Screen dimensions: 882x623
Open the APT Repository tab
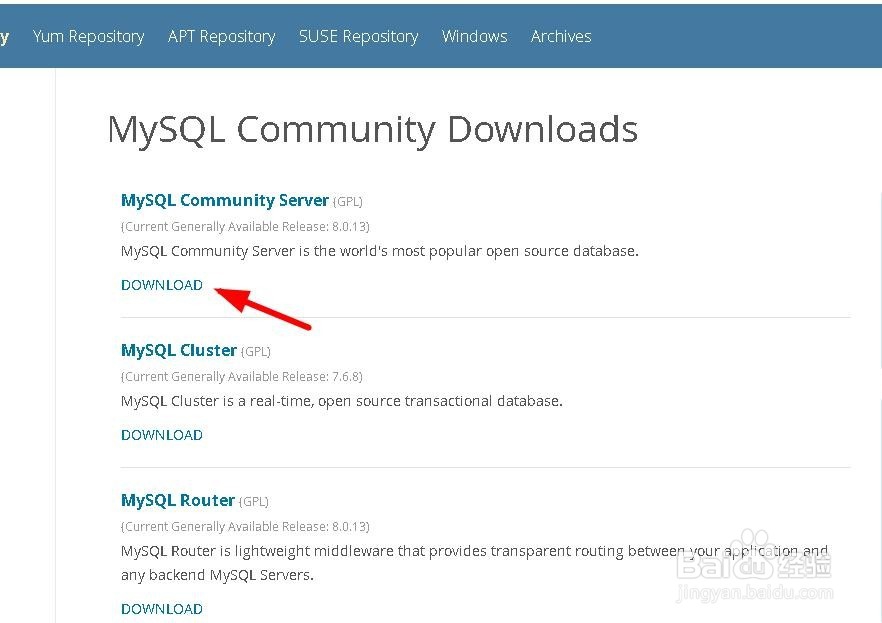tap(222, 37)
